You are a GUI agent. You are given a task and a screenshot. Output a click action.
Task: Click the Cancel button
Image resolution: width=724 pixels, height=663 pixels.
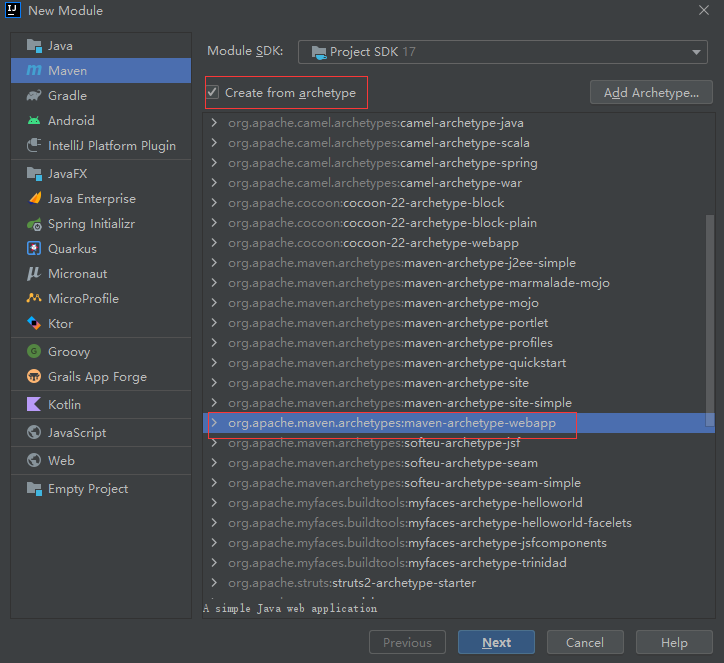(585, 642)
